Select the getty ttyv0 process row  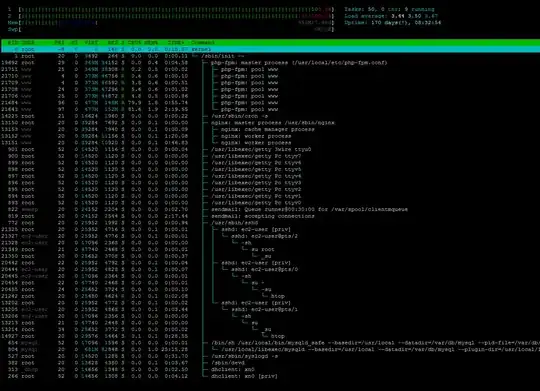click(270, 203)
